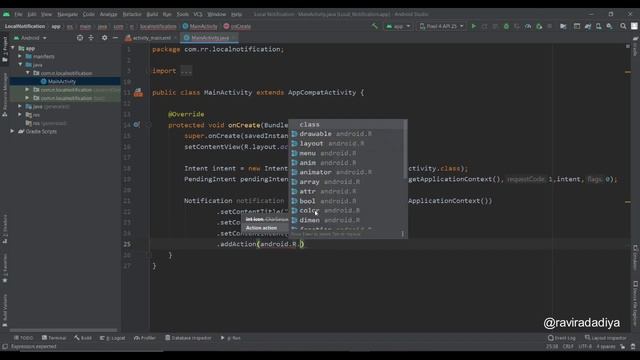Open the Favorites side tab

4,268
